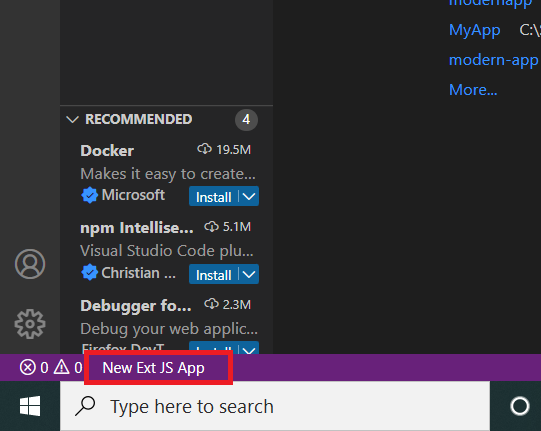Click the errors count icon in the status bar
Screen dimensions: 541x431
[x=28, y=367]
